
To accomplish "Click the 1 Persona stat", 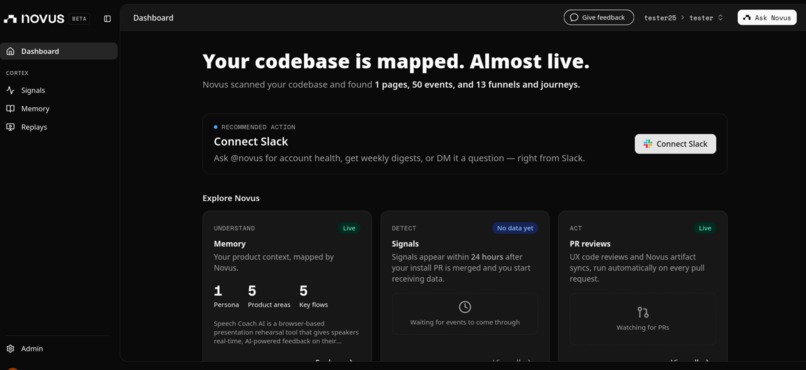I will pos(226,297).
